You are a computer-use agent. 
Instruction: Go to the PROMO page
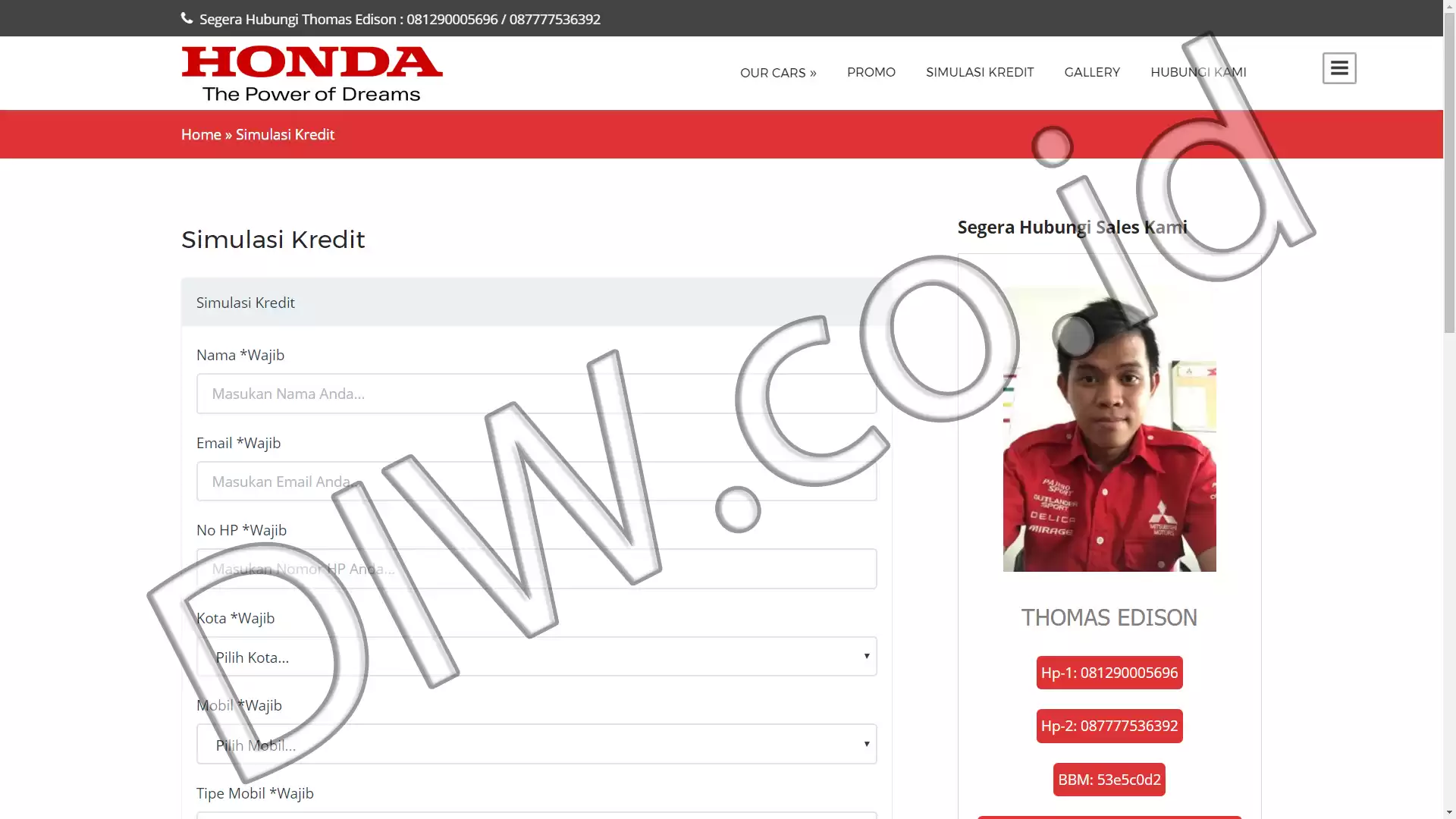(x=871, y=72)
